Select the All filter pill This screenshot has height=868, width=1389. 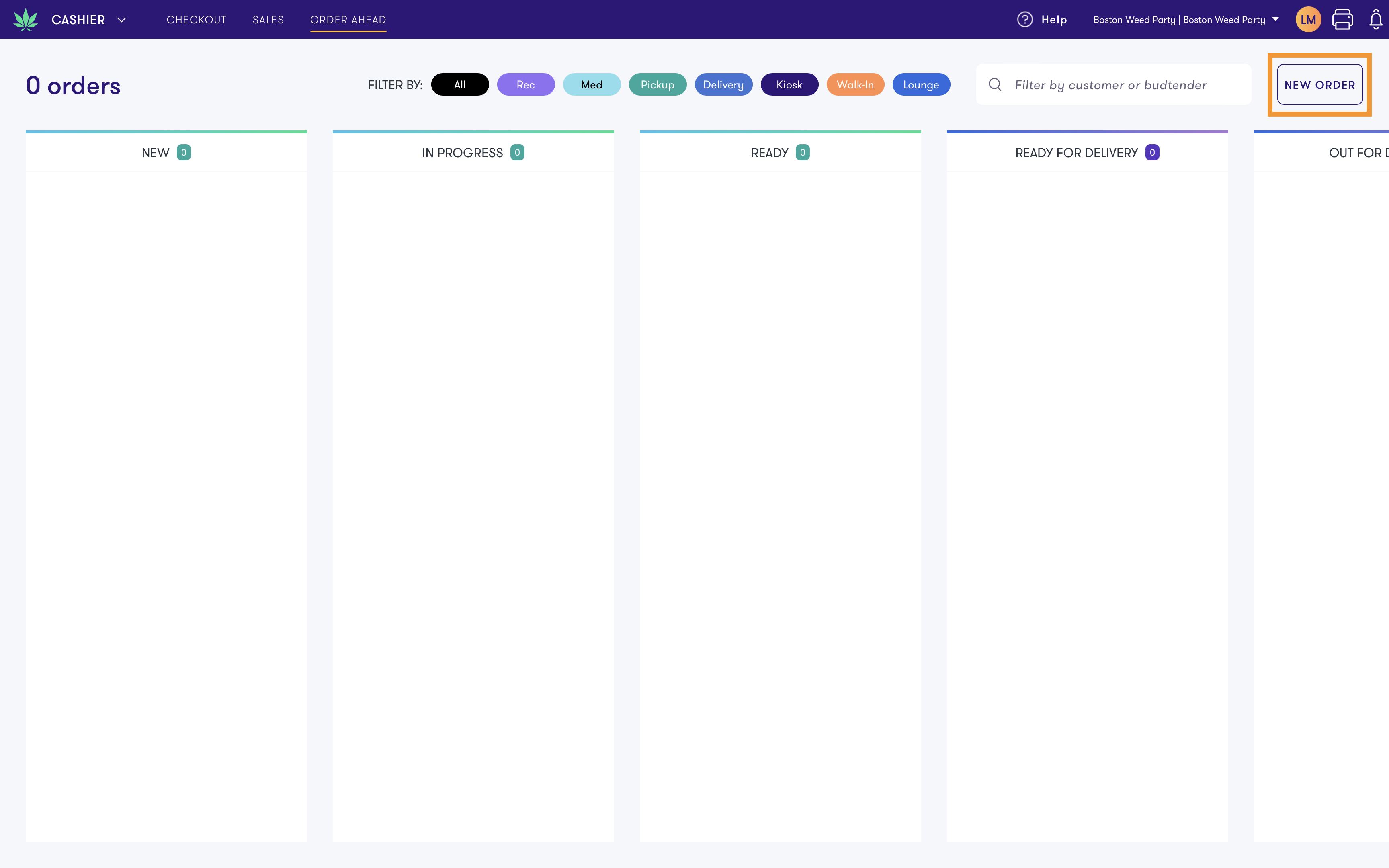click(x=460, y=84)
